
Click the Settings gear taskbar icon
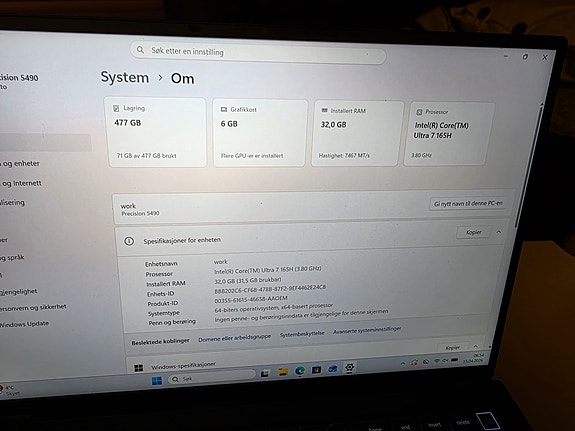[x=349, y=367]
